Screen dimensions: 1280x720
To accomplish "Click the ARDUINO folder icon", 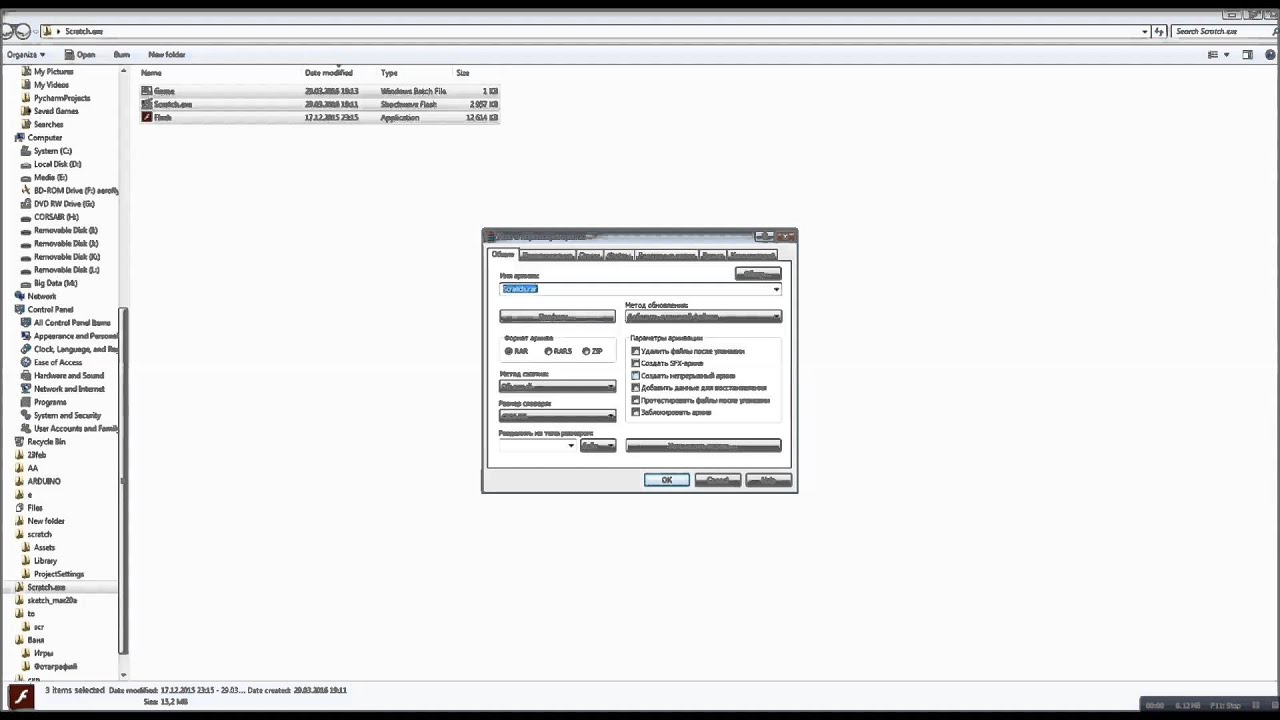I will 19,481.
